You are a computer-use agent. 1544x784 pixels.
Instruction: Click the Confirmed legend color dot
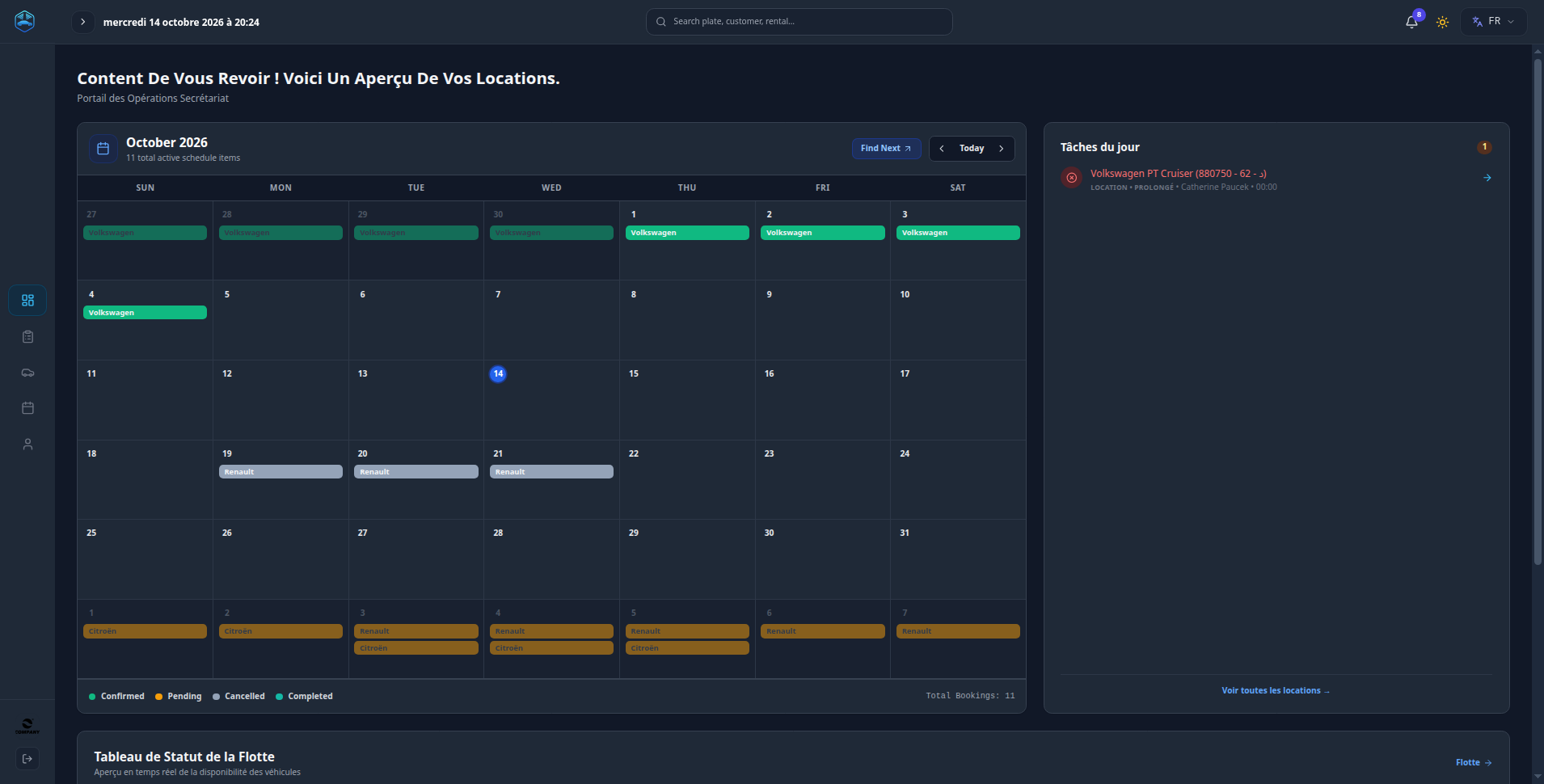click(x=92, y=697)
